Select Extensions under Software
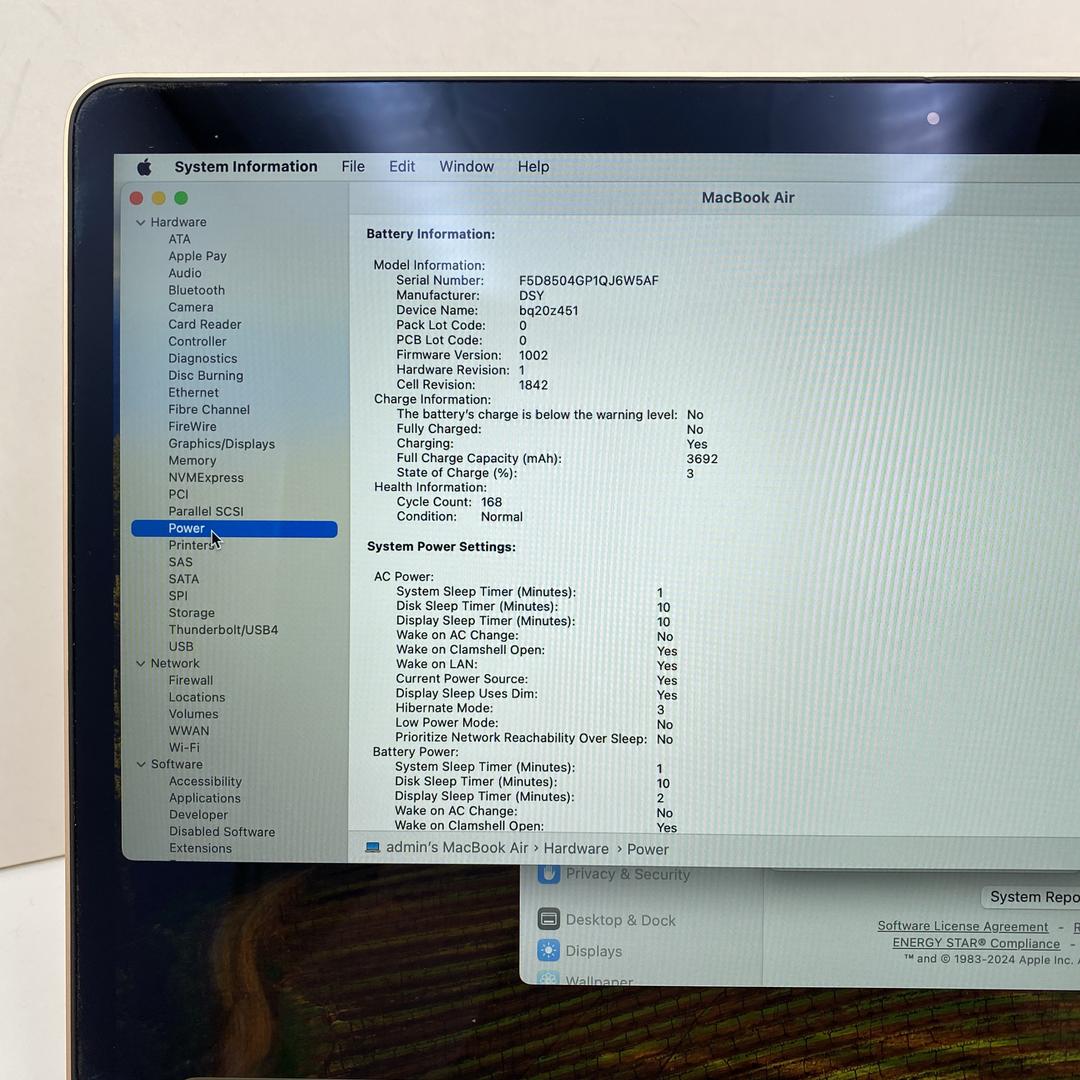This screenshot has height=1080, width=1080. click(200, 849)
